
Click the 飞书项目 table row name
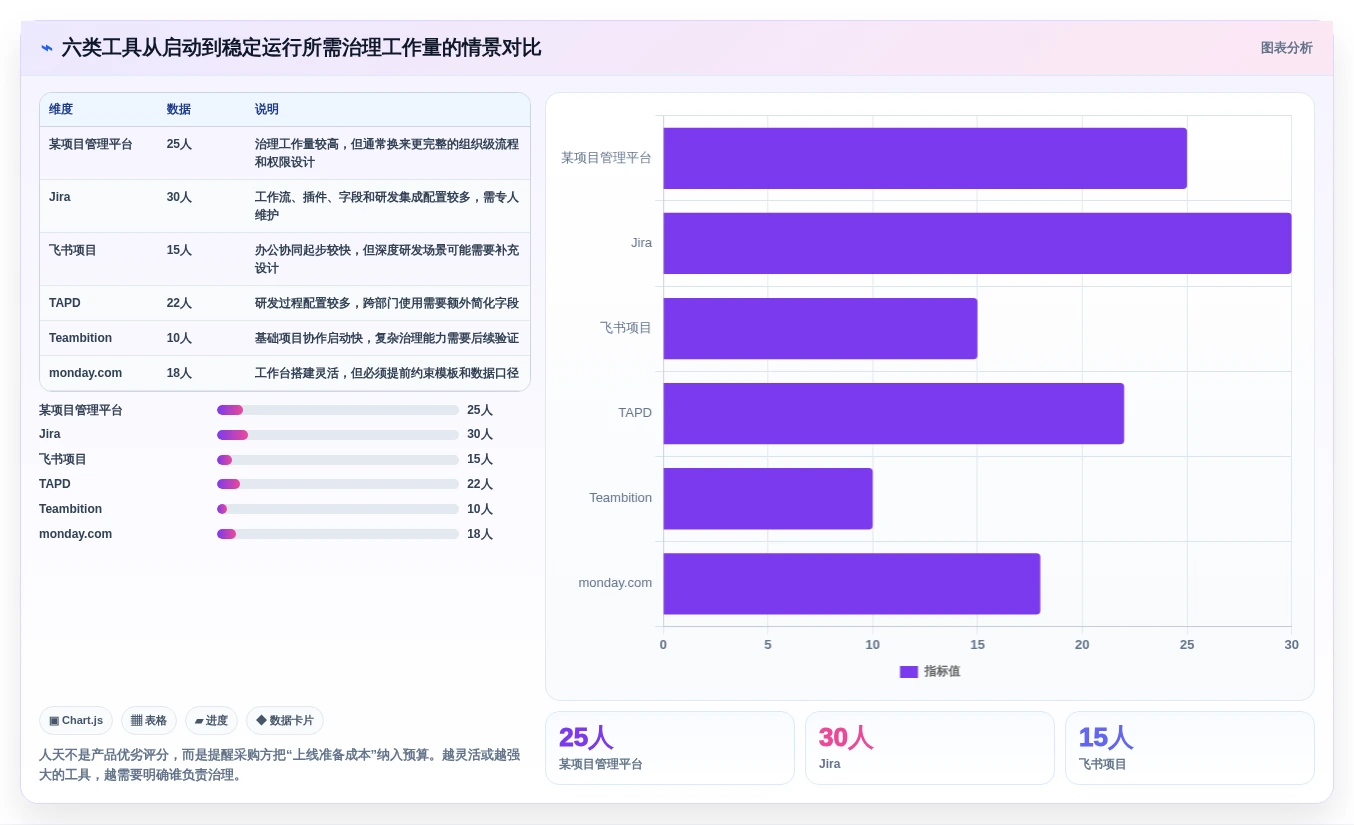coord(73,250)
